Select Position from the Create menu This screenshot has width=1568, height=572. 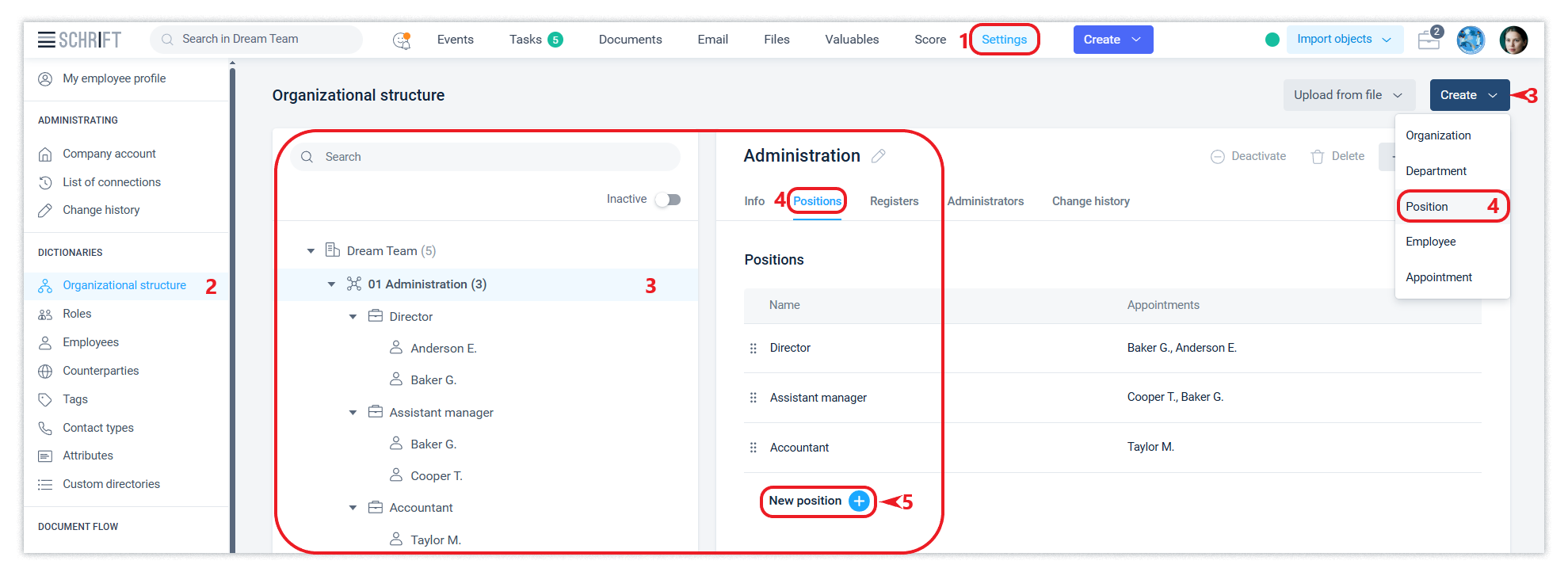pos(1426,207)
